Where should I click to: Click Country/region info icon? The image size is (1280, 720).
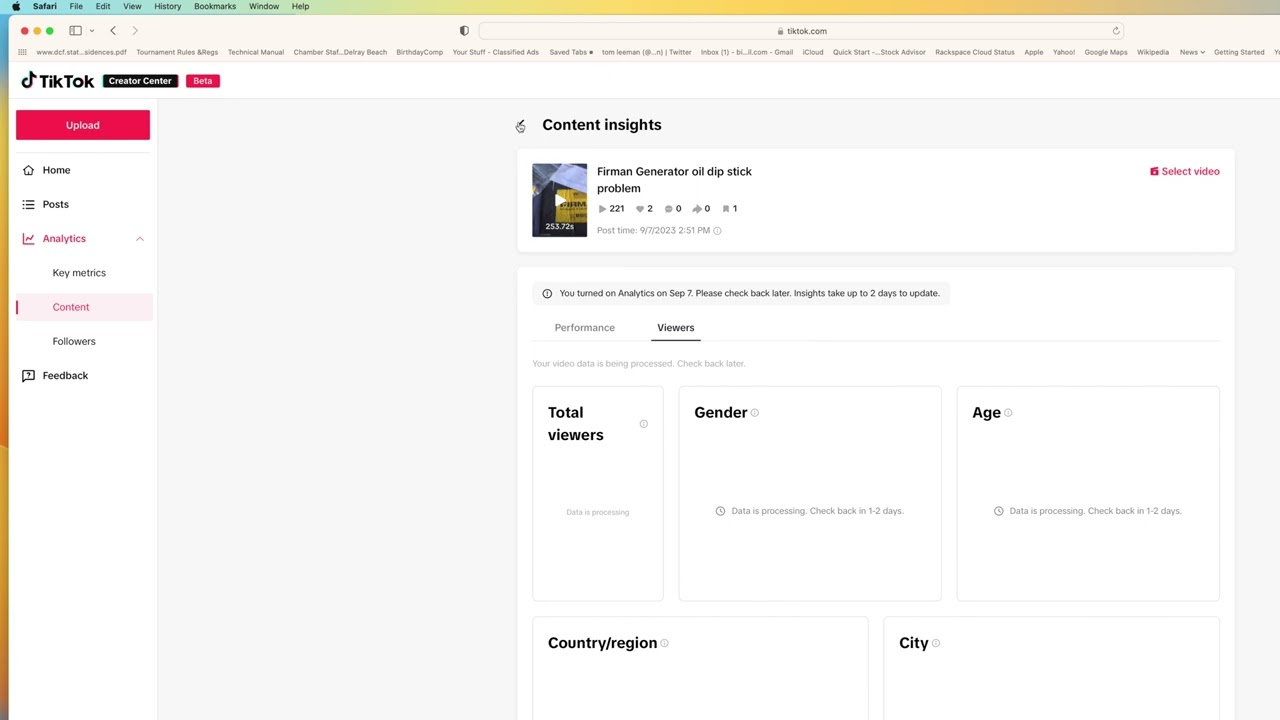(664, 643)
